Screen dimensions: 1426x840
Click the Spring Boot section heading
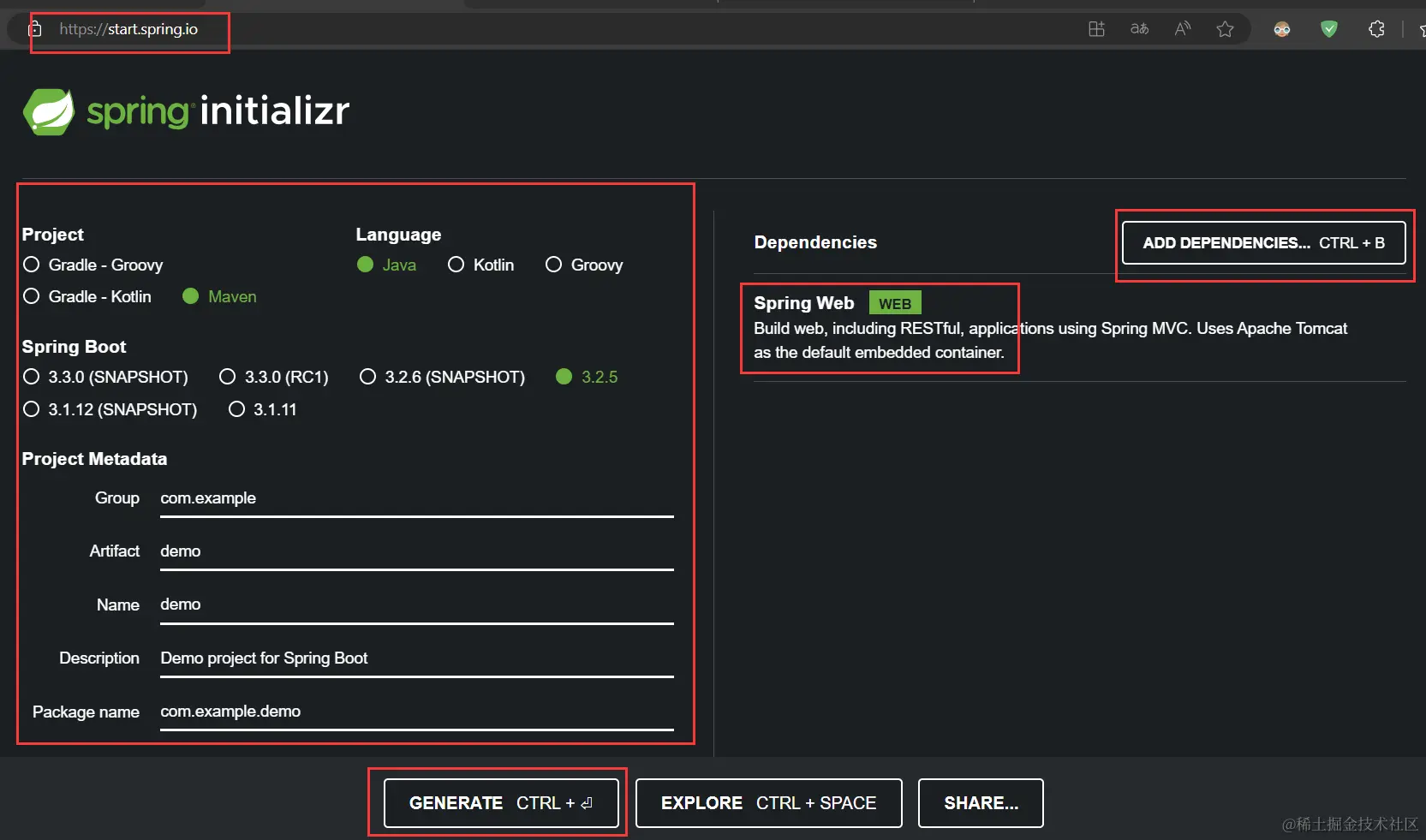click(75, 347)
